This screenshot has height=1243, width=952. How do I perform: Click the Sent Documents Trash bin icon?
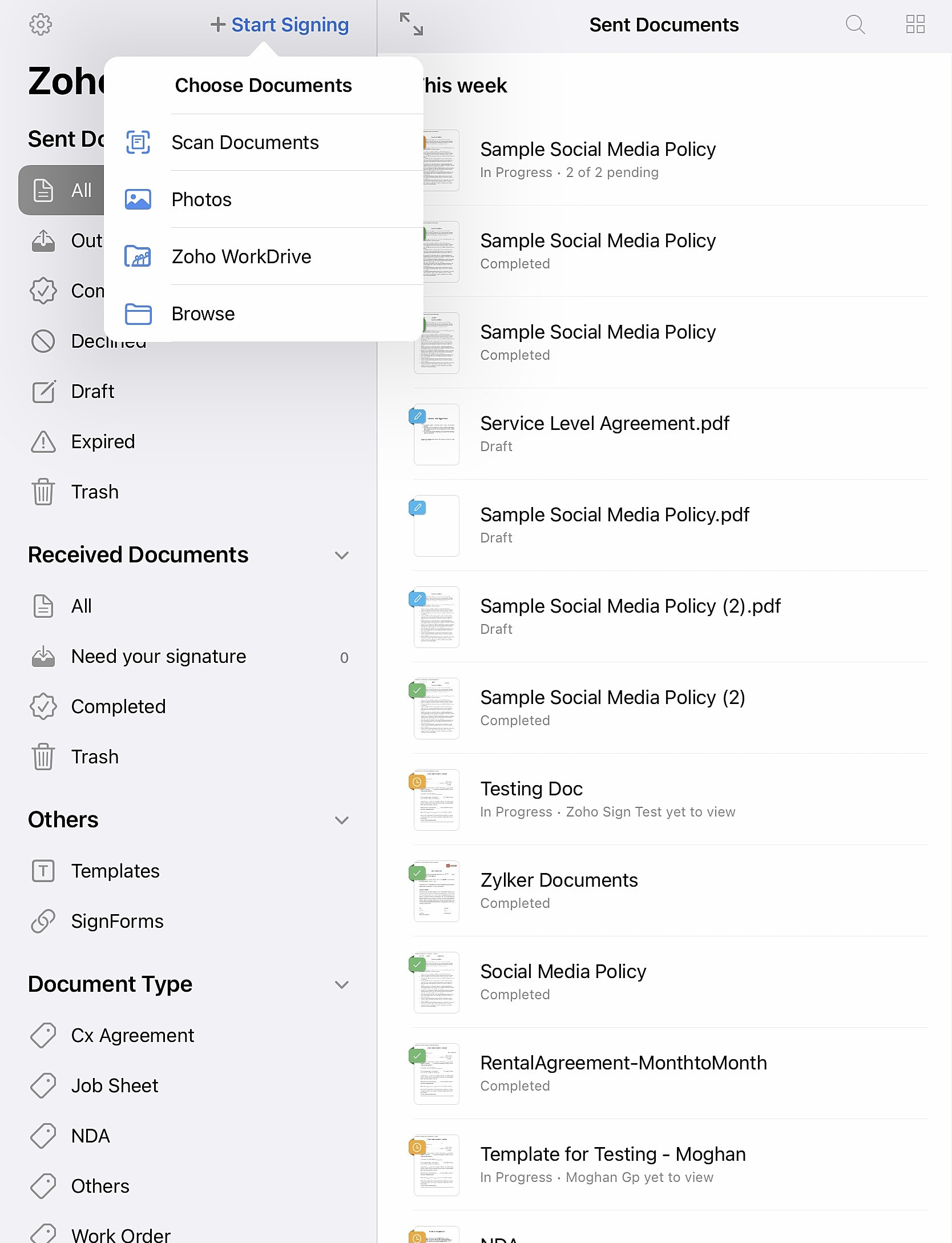pyautogui.click(x=43, y=492)
